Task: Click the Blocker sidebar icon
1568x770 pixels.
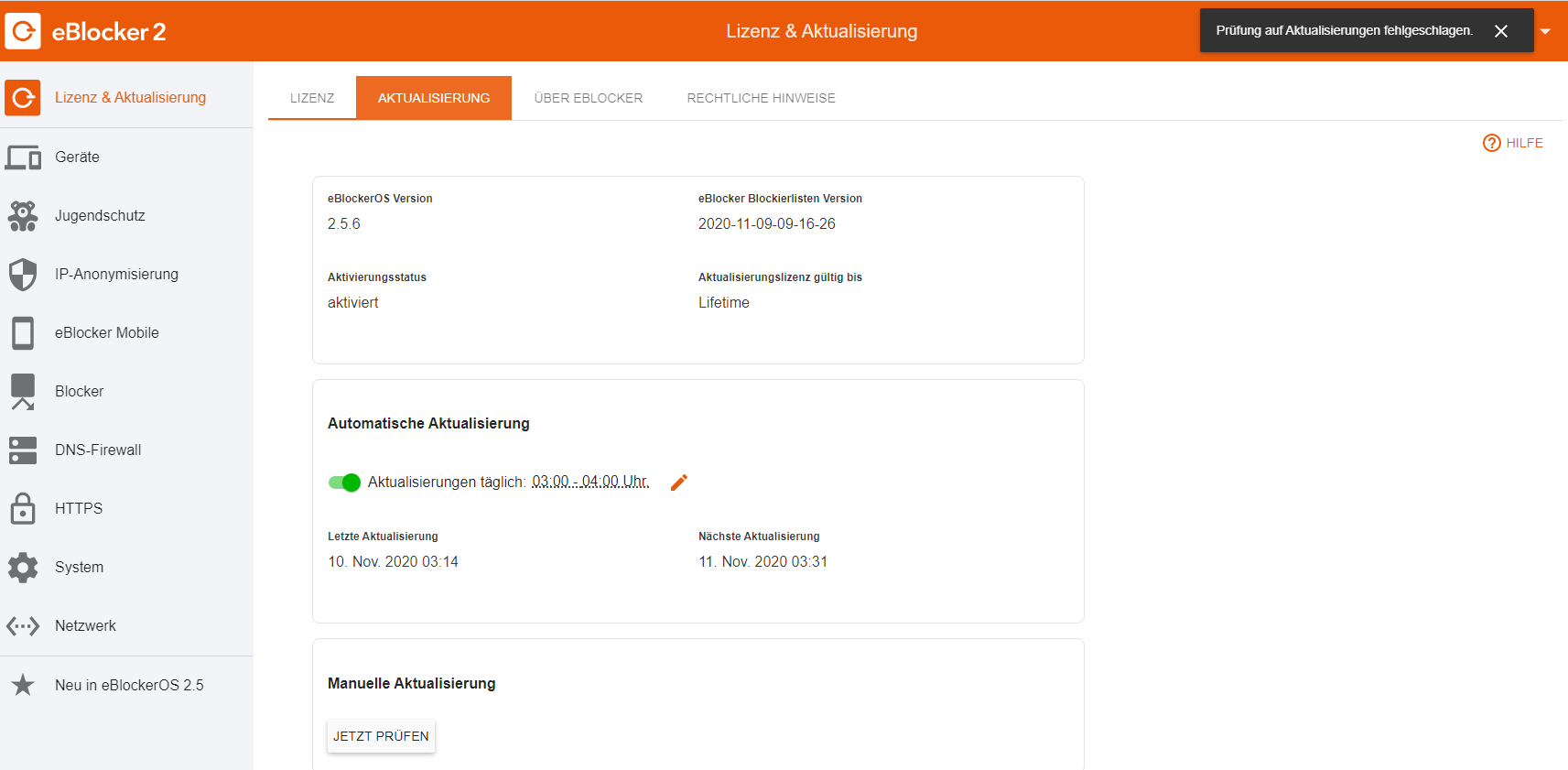Action: pyautogui.click(x=23, y=392)
